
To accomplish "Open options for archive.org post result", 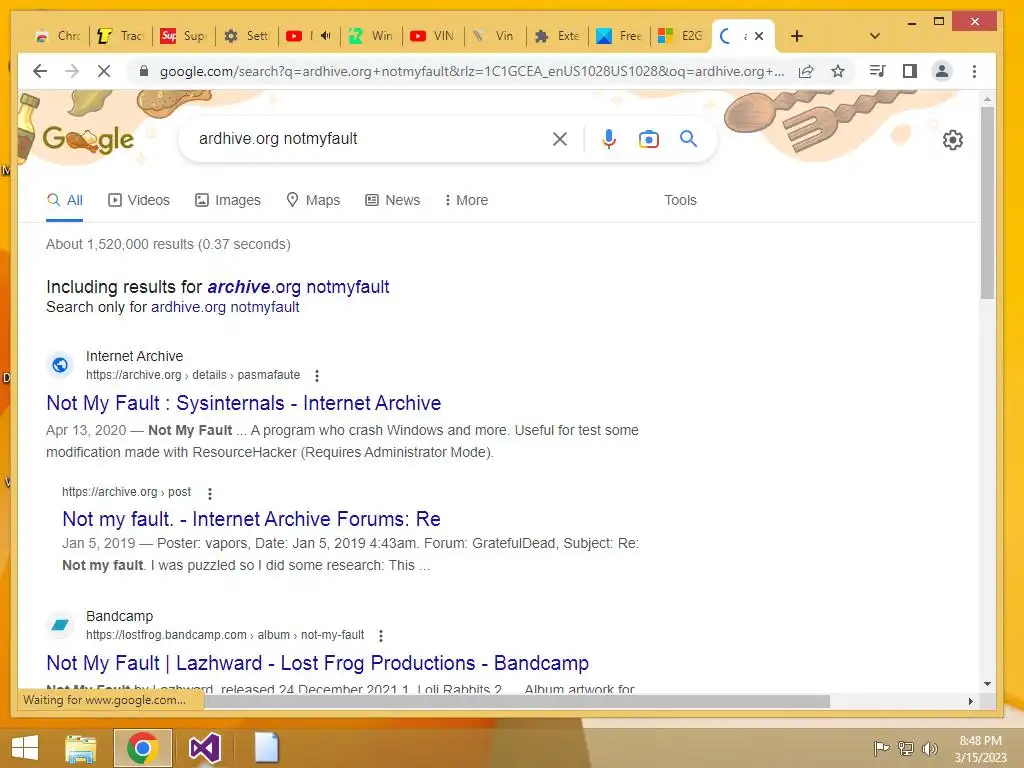I will pos(210,493).
